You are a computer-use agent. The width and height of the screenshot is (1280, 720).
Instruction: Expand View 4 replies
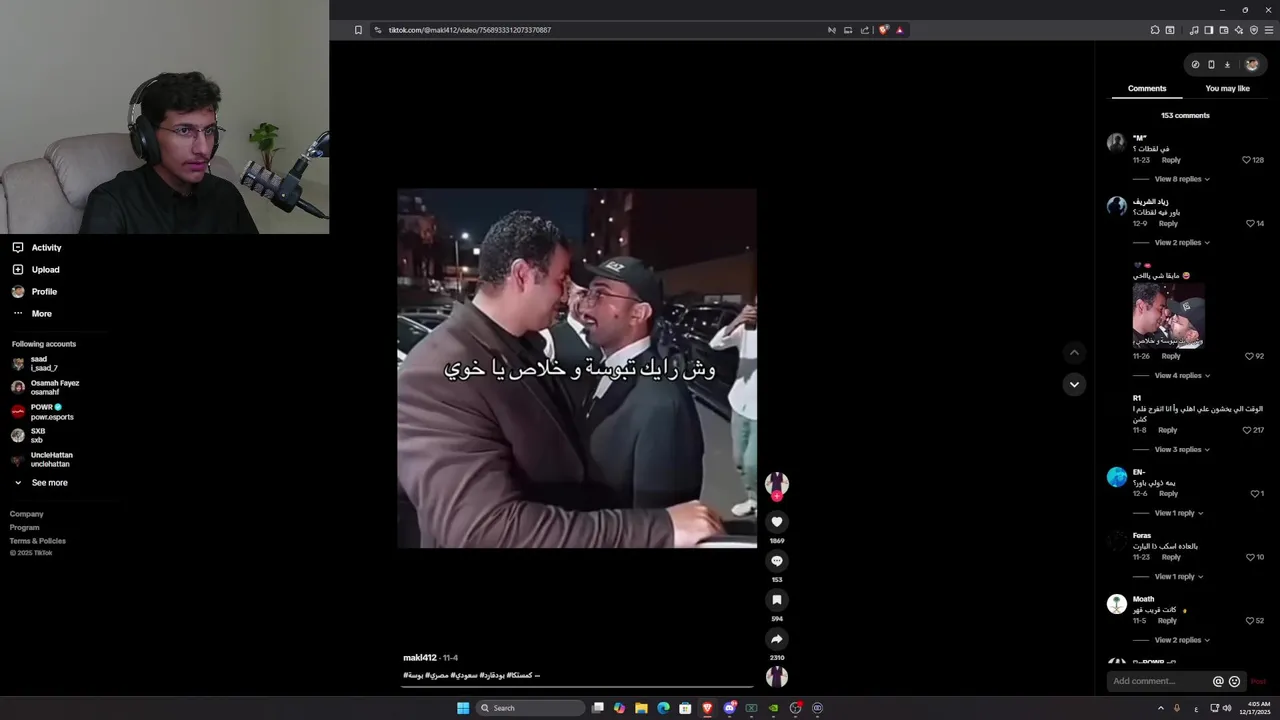click(x=1182, y=376)
